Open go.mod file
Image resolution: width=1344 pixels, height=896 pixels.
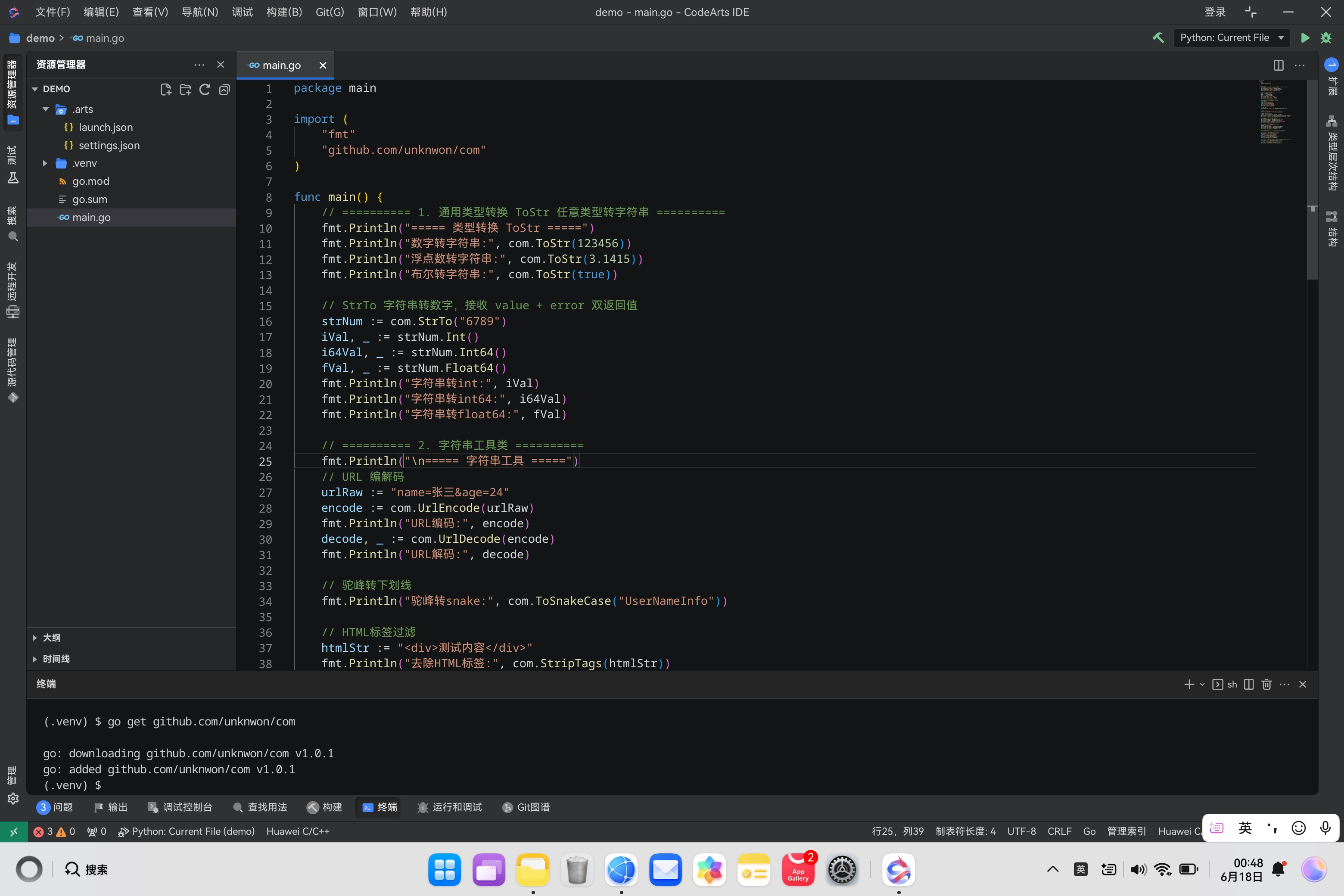tap(131, 181)
